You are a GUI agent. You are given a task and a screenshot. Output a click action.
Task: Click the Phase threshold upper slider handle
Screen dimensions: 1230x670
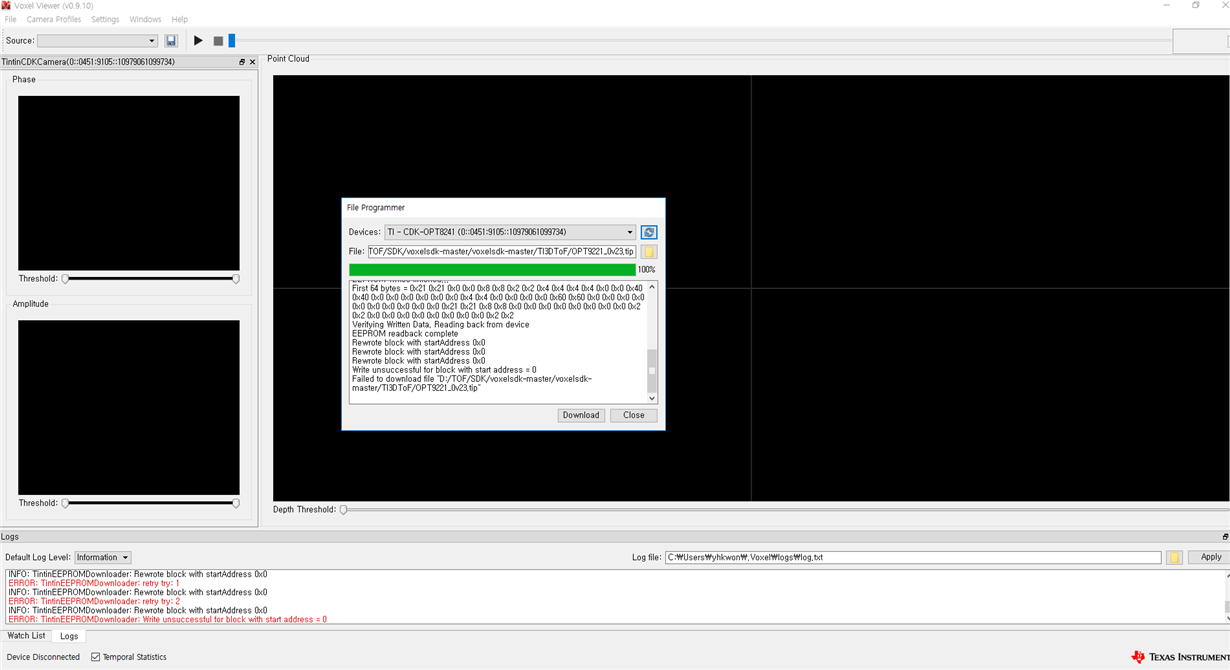236,279
